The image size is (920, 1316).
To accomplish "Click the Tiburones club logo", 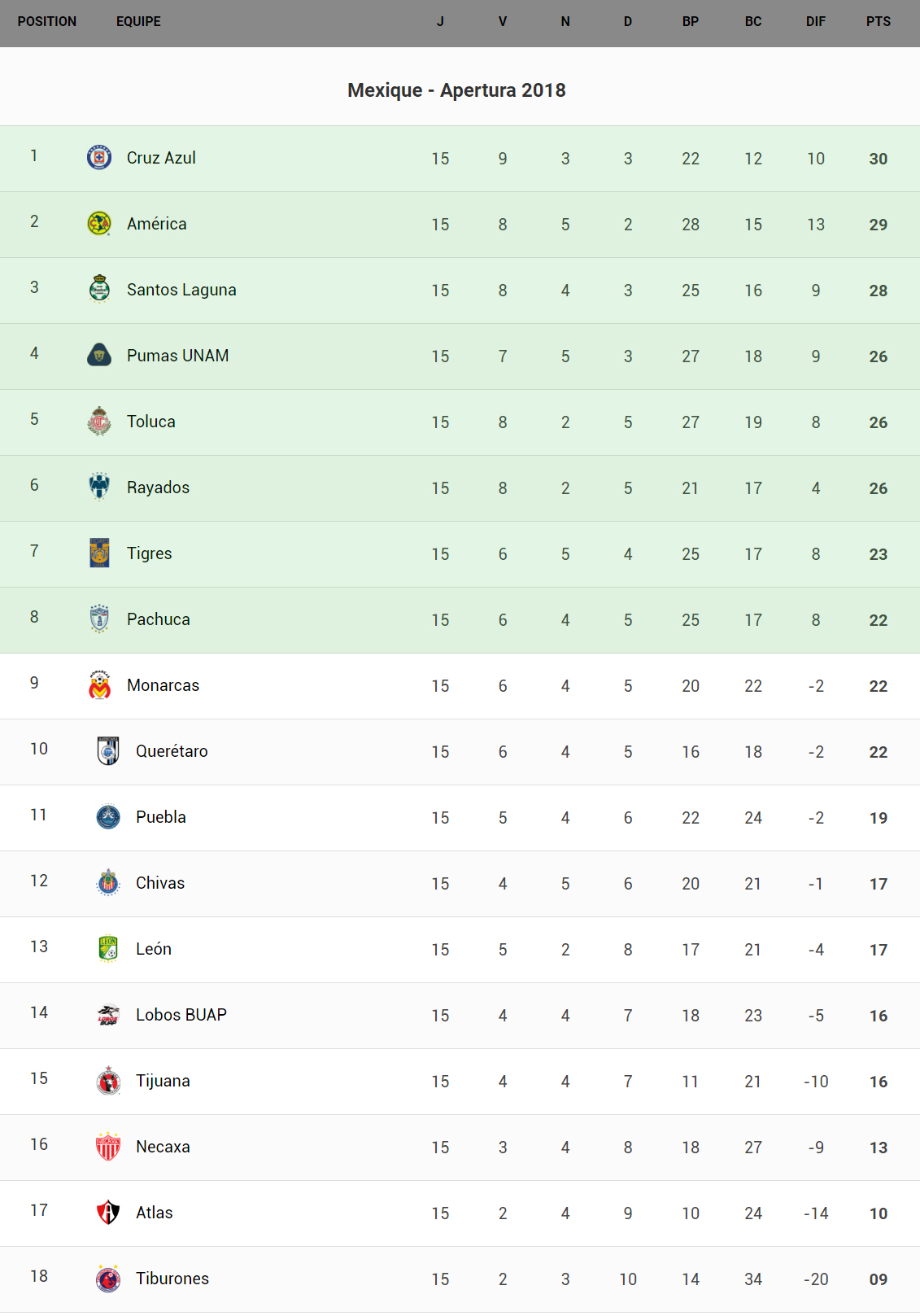I will (108, 1278).
